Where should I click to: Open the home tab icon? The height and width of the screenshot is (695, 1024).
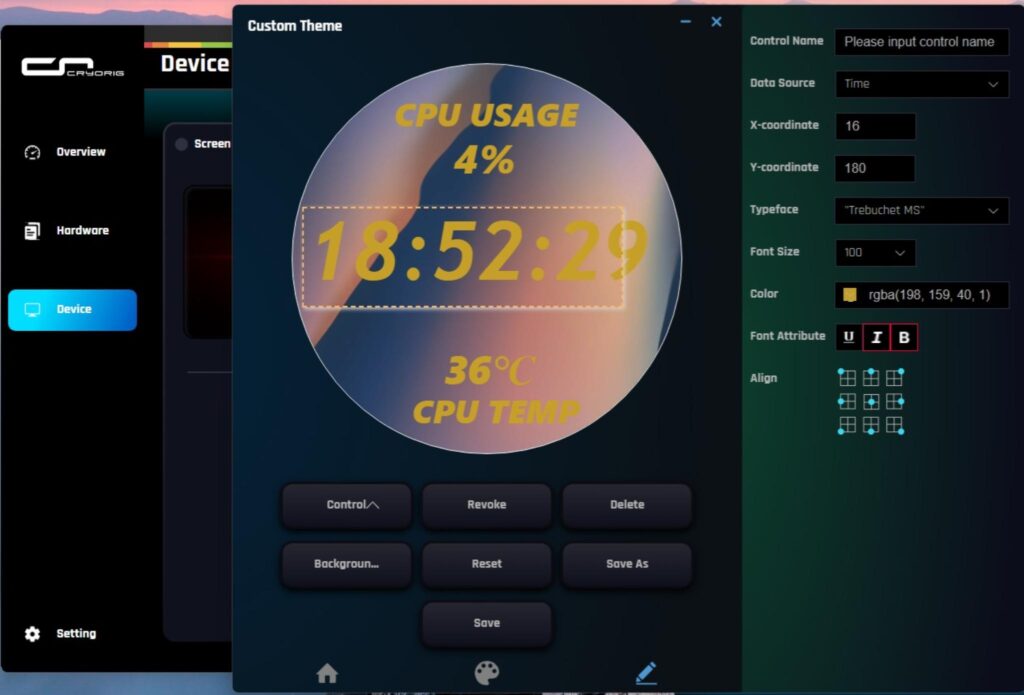coord(327,673)
